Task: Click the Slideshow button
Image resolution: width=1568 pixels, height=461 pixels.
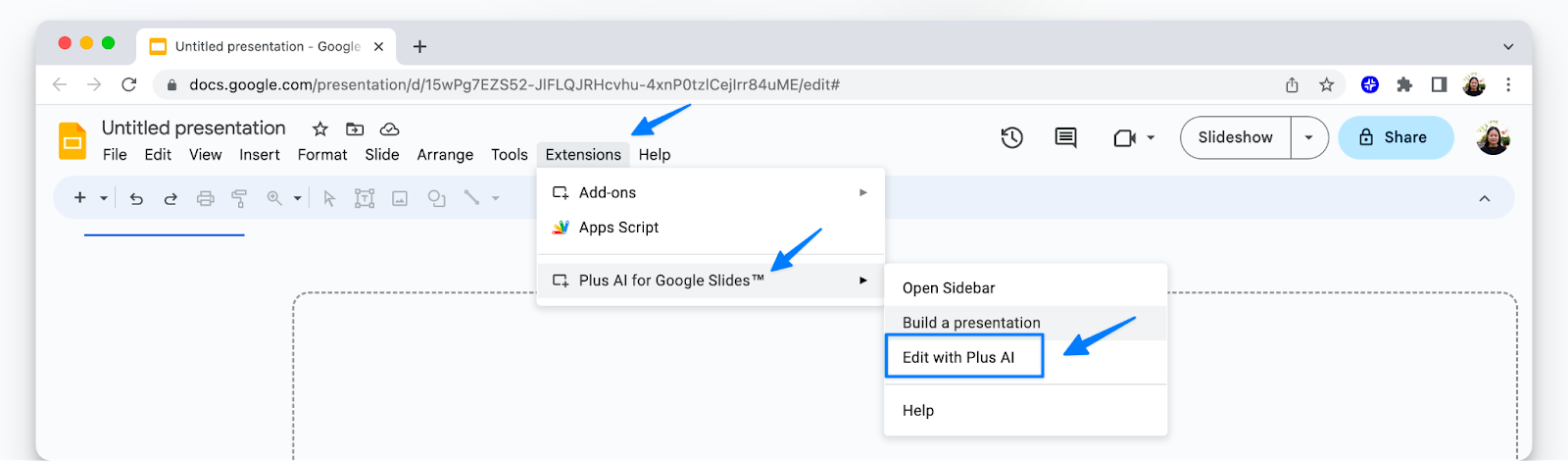Action: click(1236, 137)
